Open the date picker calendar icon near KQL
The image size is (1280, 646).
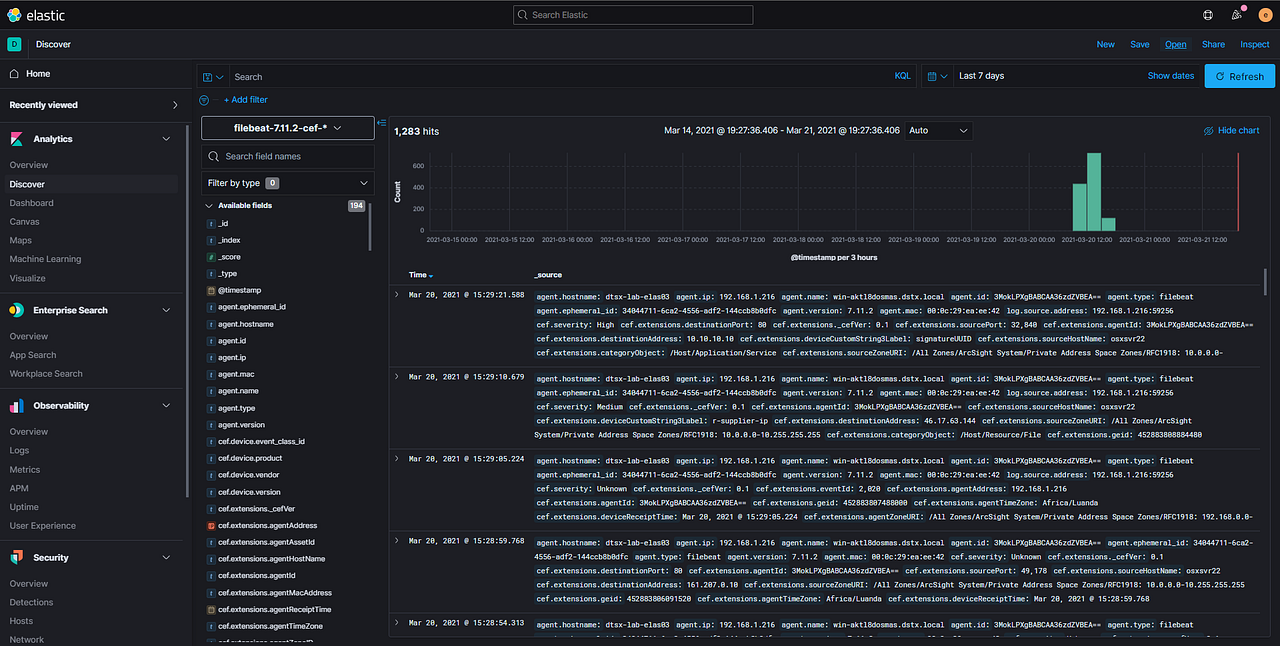coord(932,76)
